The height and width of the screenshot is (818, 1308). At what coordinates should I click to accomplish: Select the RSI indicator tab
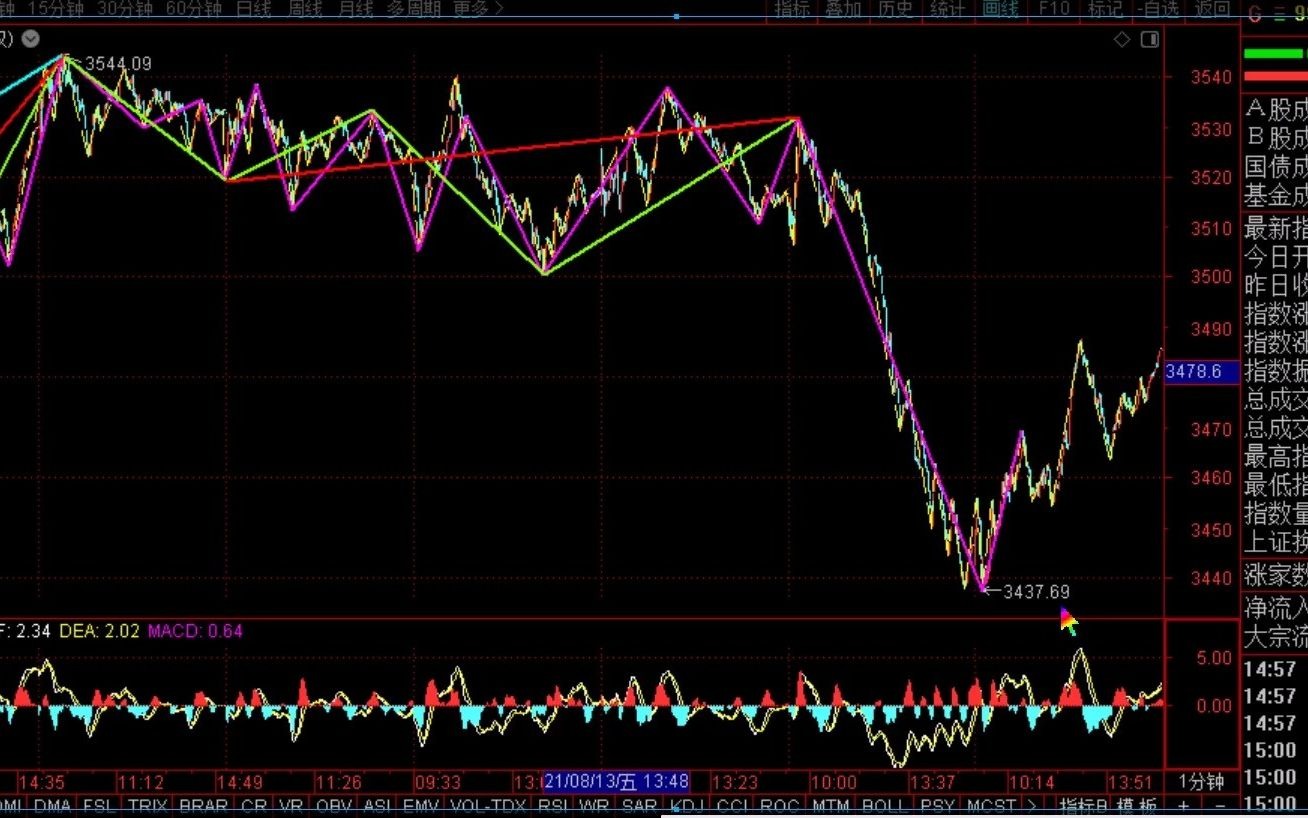[x=553, y=806]
